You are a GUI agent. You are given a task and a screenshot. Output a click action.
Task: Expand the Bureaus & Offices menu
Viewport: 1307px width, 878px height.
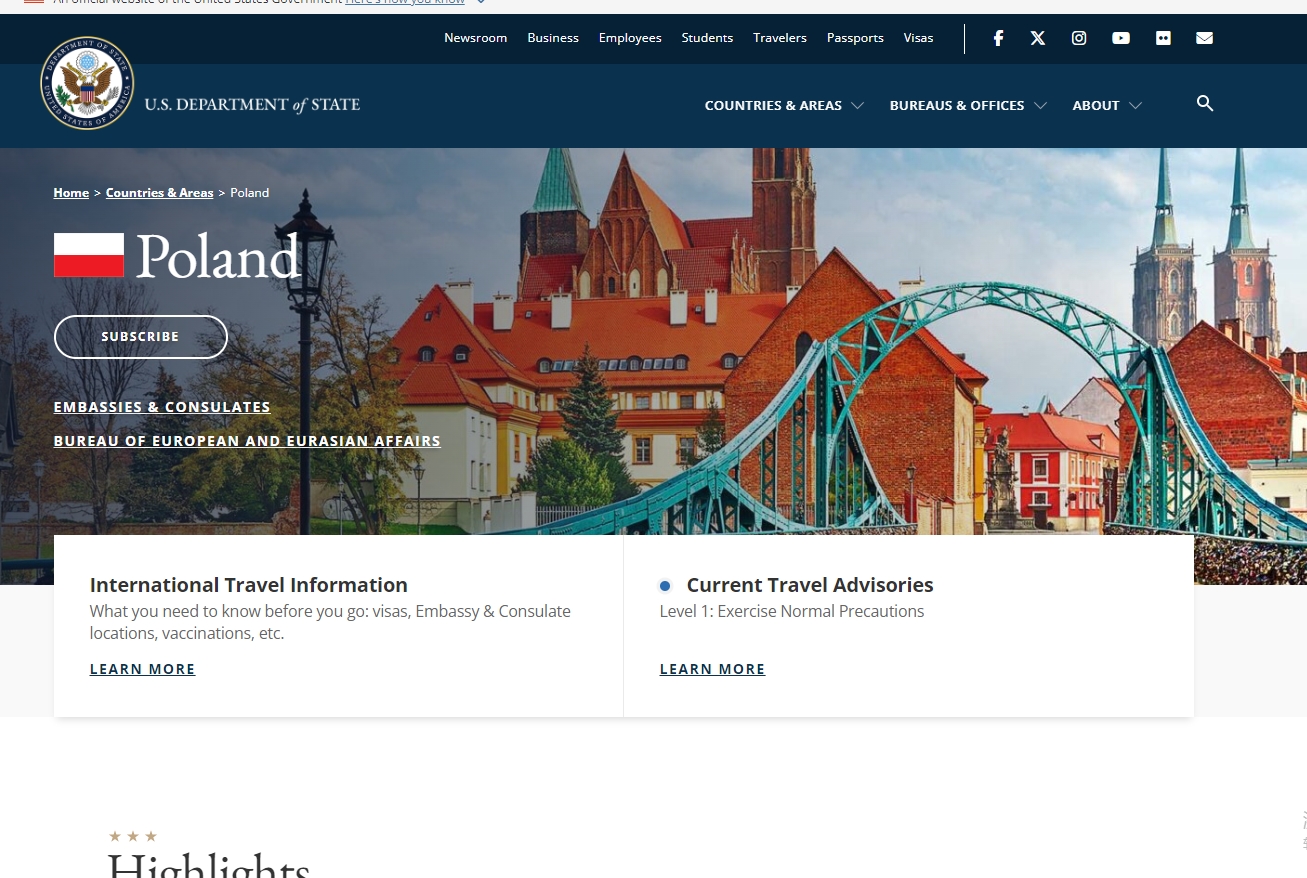pos(967,106)
